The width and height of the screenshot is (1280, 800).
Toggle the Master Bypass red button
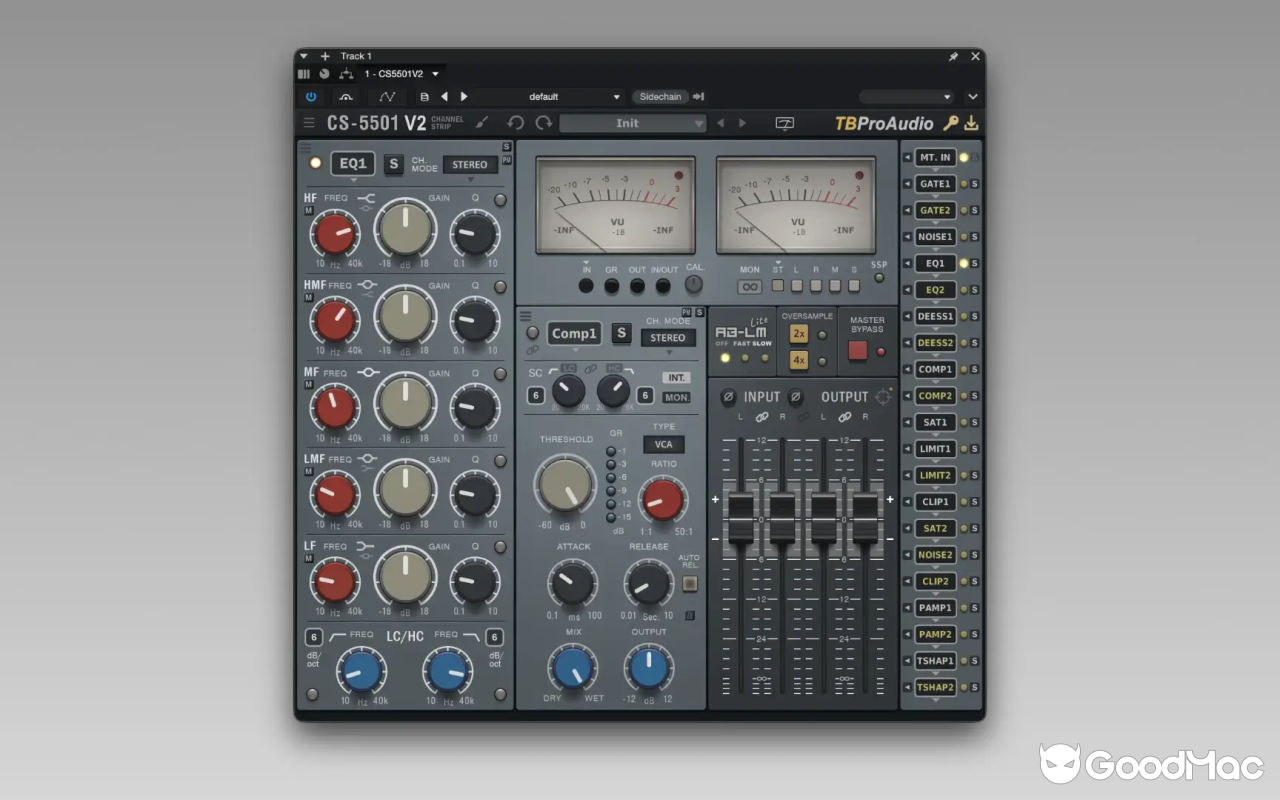pyautogui.click(x=858, y=351)
